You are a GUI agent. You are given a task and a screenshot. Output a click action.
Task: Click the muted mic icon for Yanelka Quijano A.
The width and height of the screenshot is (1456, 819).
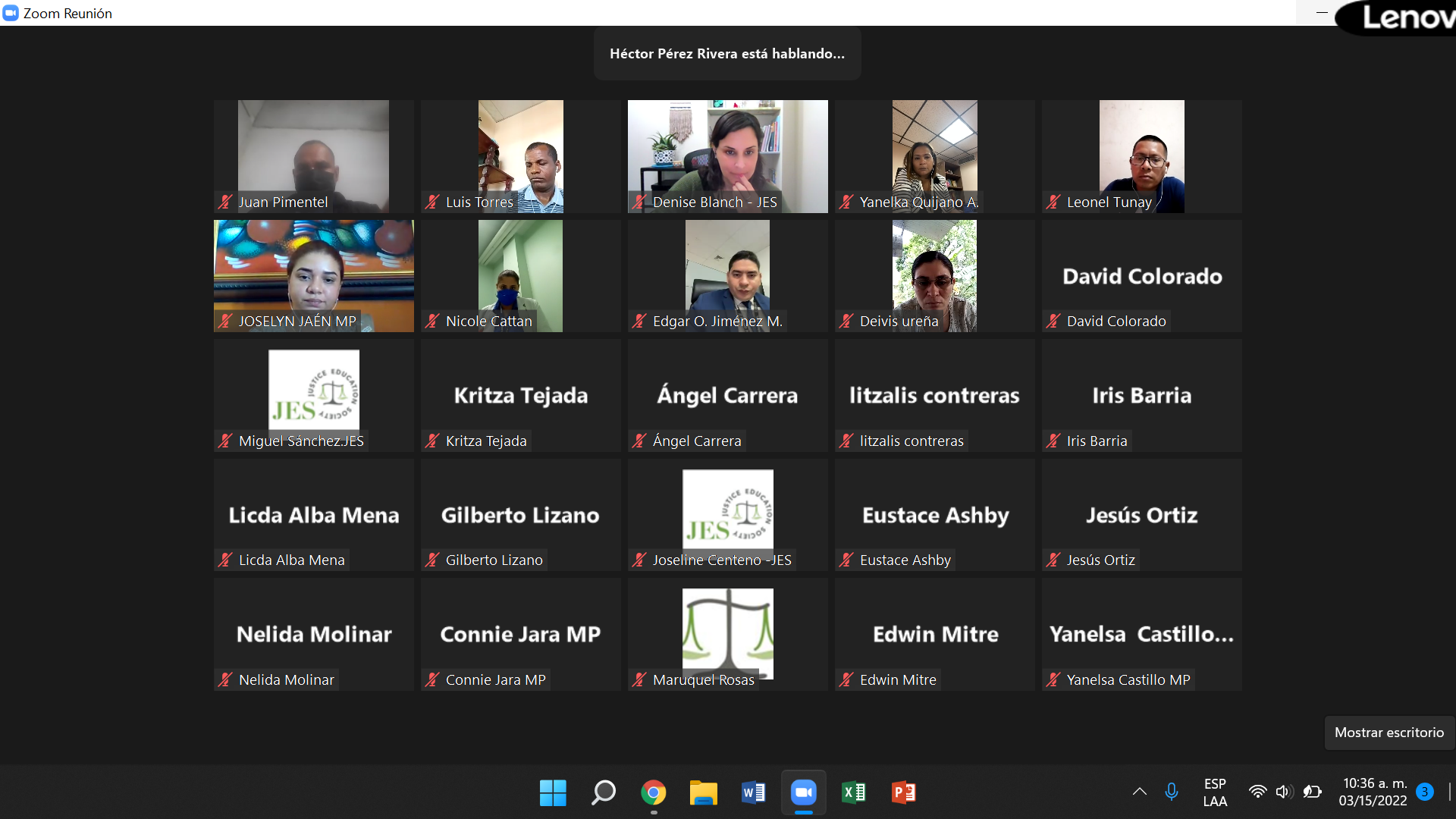point(846,202)
